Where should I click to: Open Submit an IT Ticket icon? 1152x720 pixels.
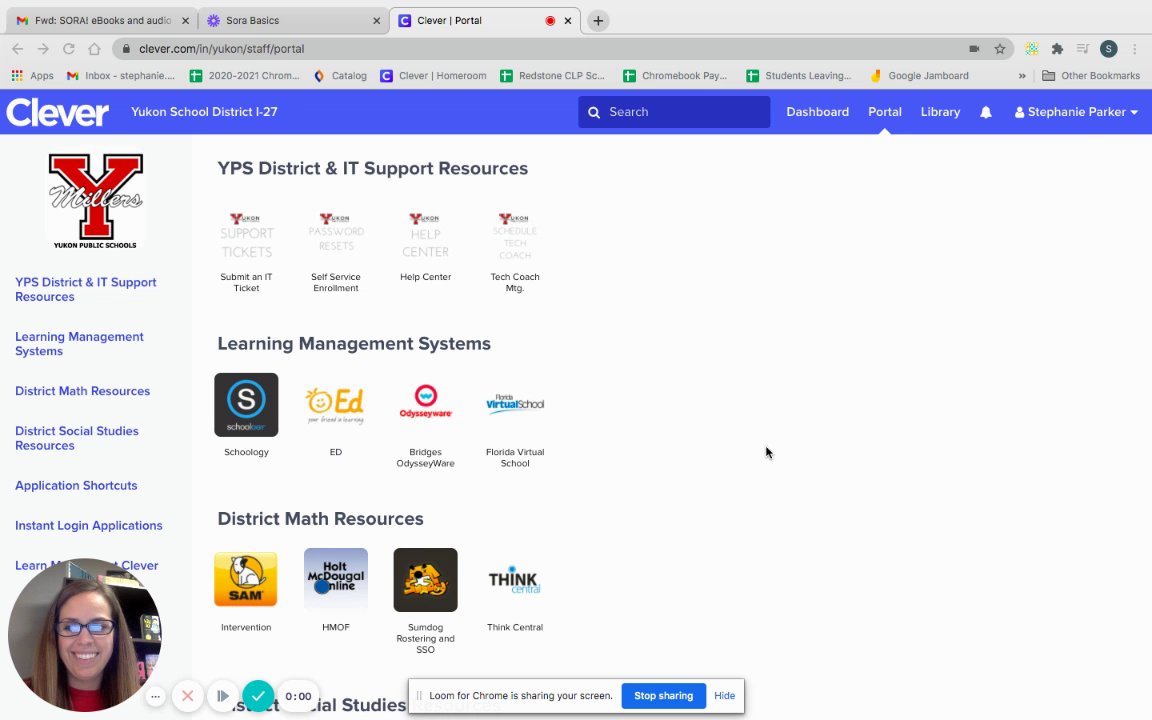pos(246,235)
